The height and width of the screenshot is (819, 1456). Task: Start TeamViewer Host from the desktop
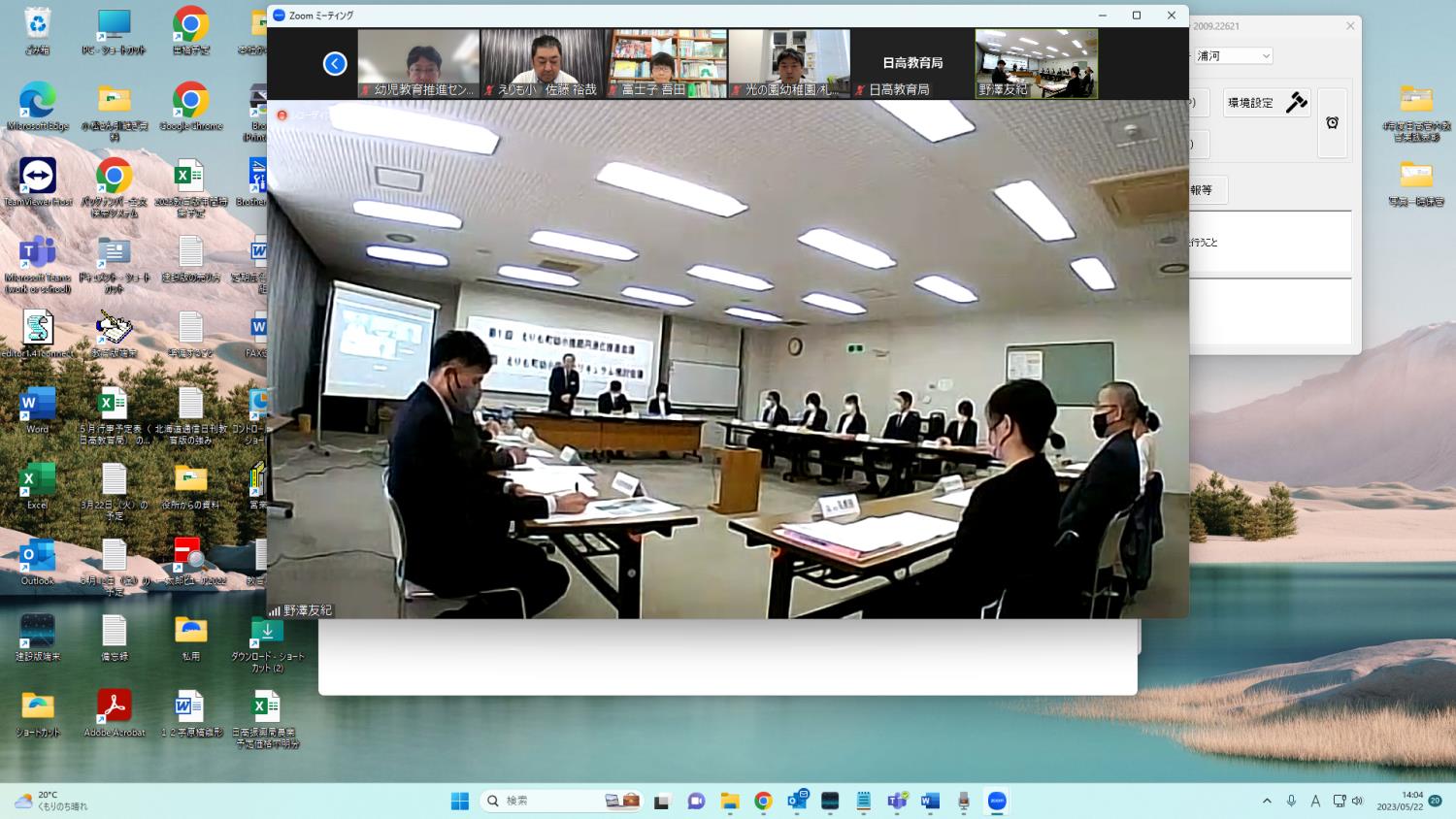coord(37,175)
